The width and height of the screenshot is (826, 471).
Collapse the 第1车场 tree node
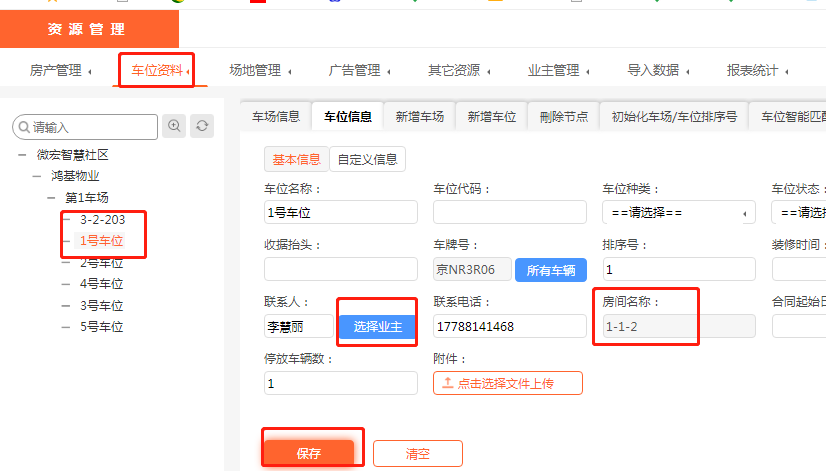[50, 198]
